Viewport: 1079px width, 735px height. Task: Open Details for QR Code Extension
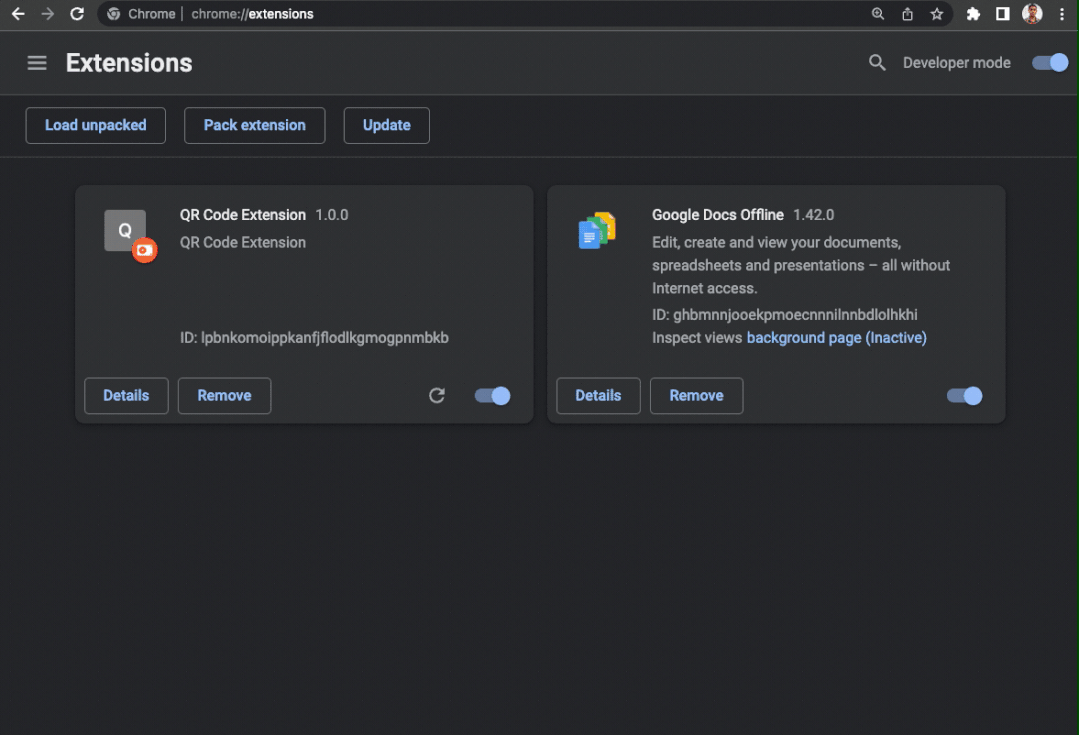click(x=126, y=396)
